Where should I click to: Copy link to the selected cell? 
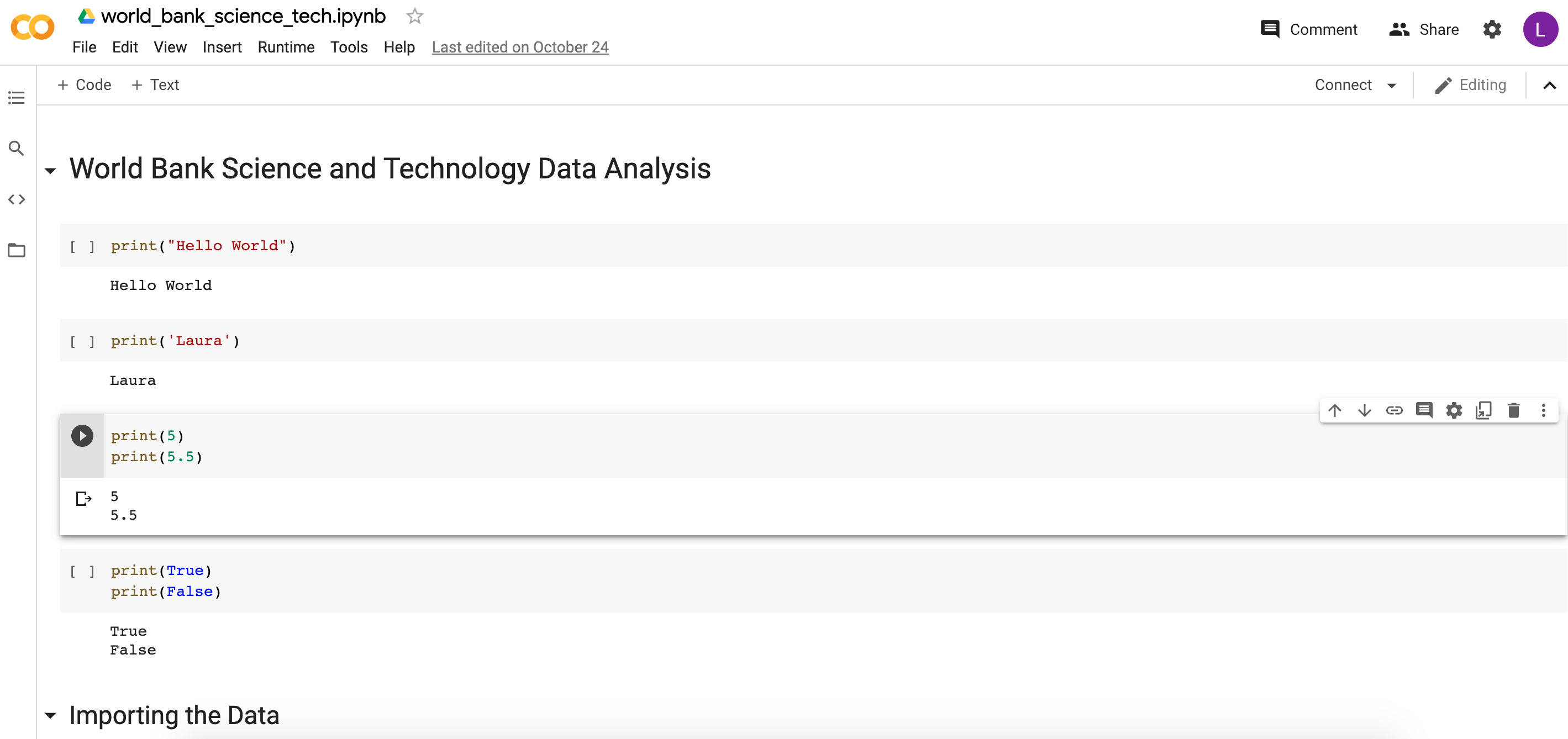[1394, 410]
